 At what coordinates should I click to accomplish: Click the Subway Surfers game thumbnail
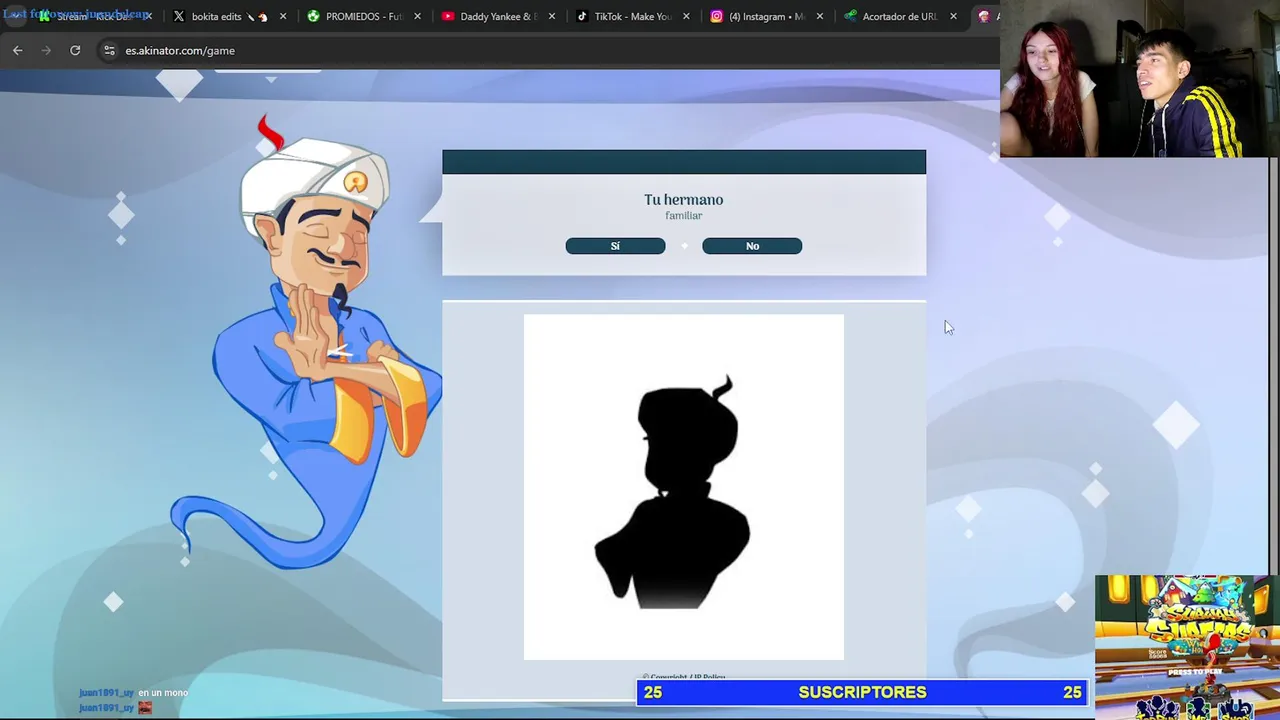[1187, 647]
